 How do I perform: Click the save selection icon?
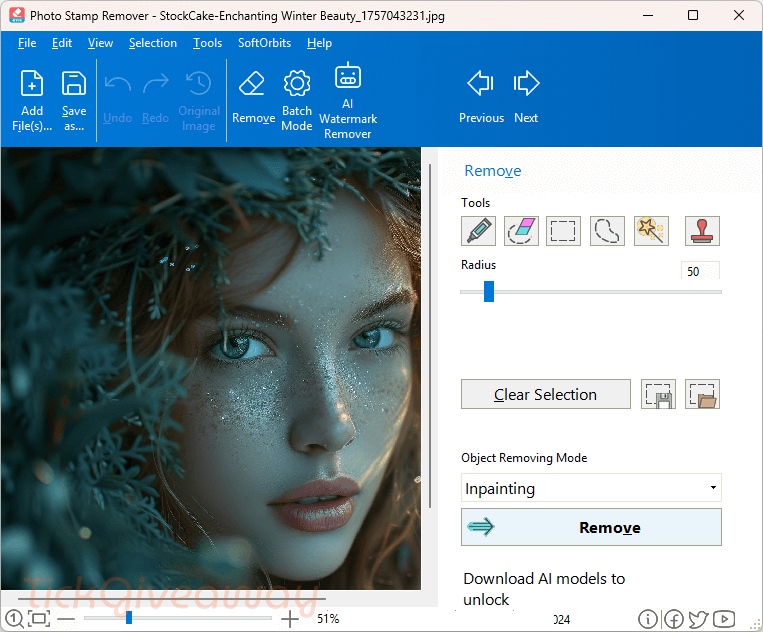[658, 394]
